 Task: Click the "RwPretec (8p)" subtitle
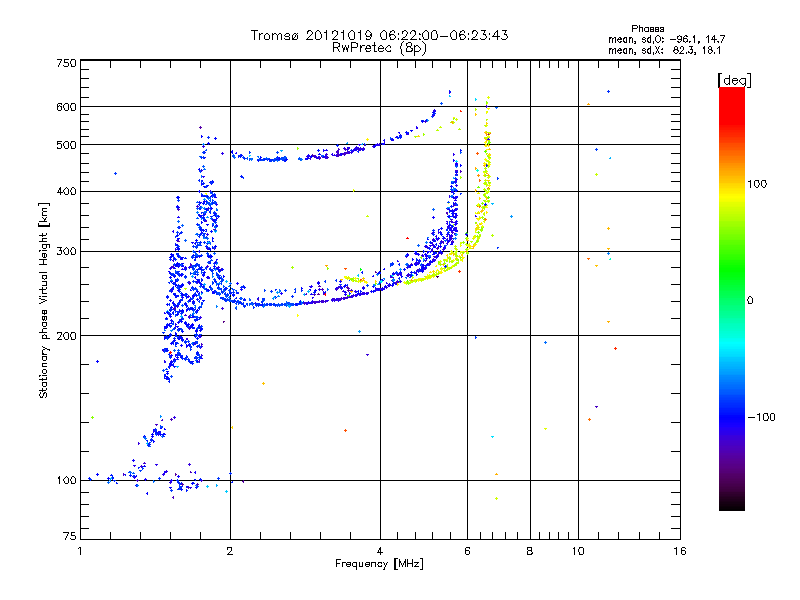pos(379,48)
